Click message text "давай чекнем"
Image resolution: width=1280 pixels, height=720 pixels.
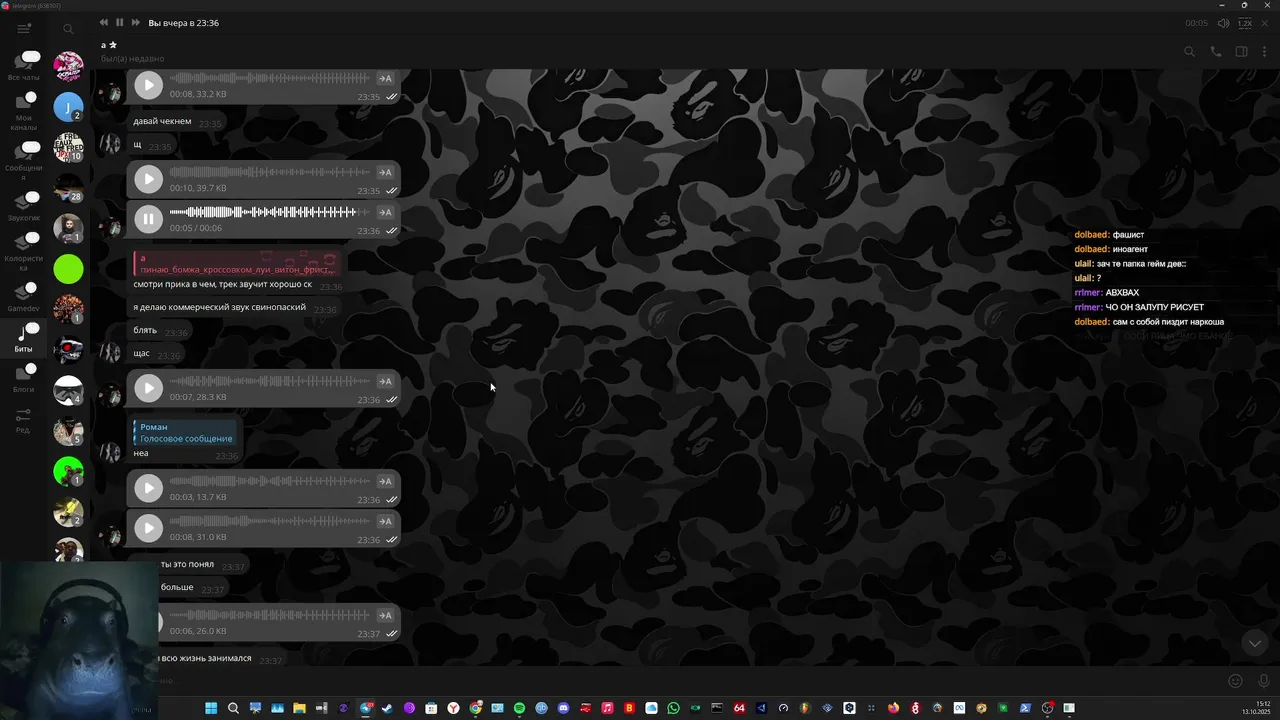[162, 122]
